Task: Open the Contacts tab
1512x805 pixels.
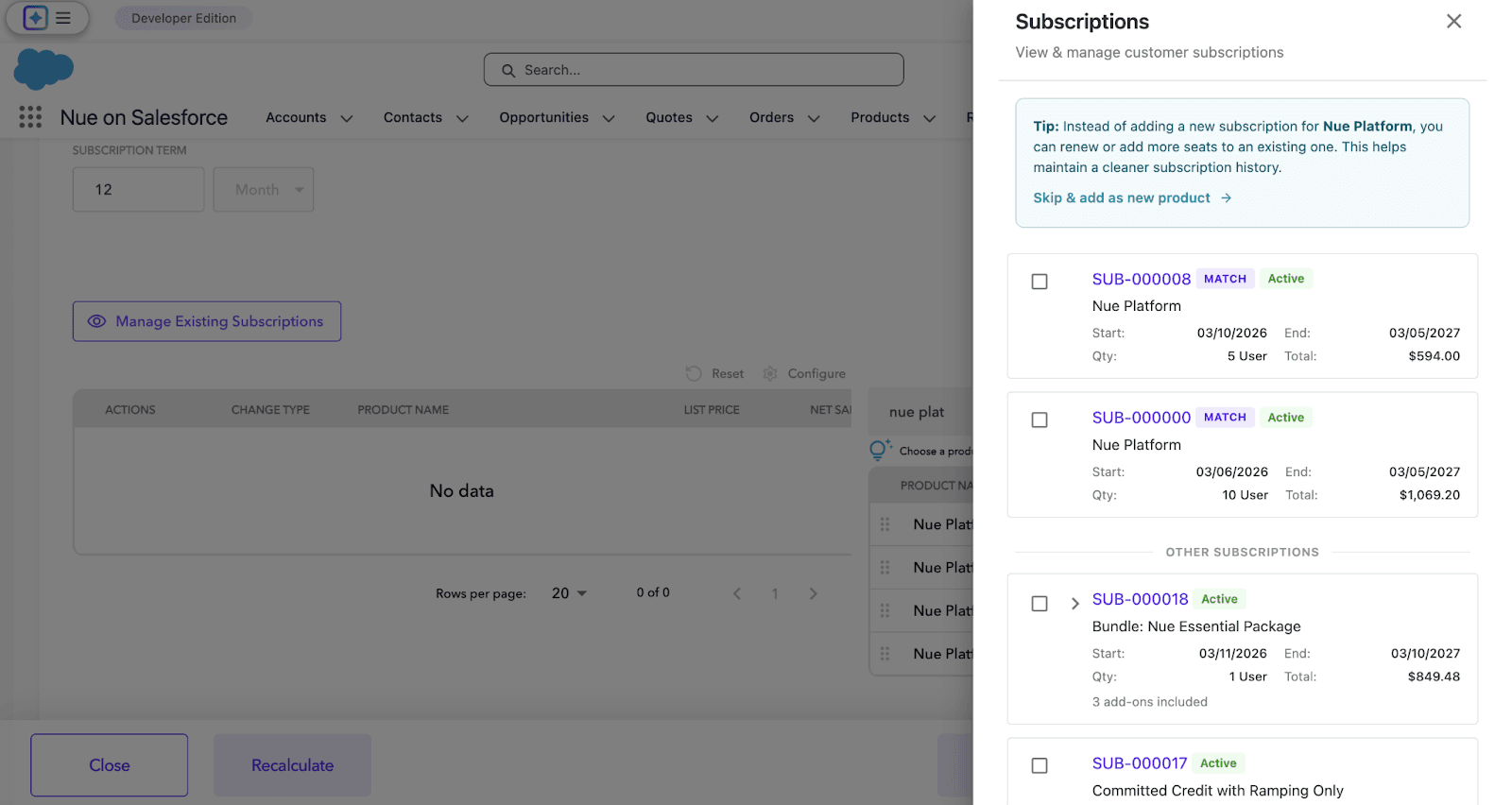Action: (x=412, y=117)
